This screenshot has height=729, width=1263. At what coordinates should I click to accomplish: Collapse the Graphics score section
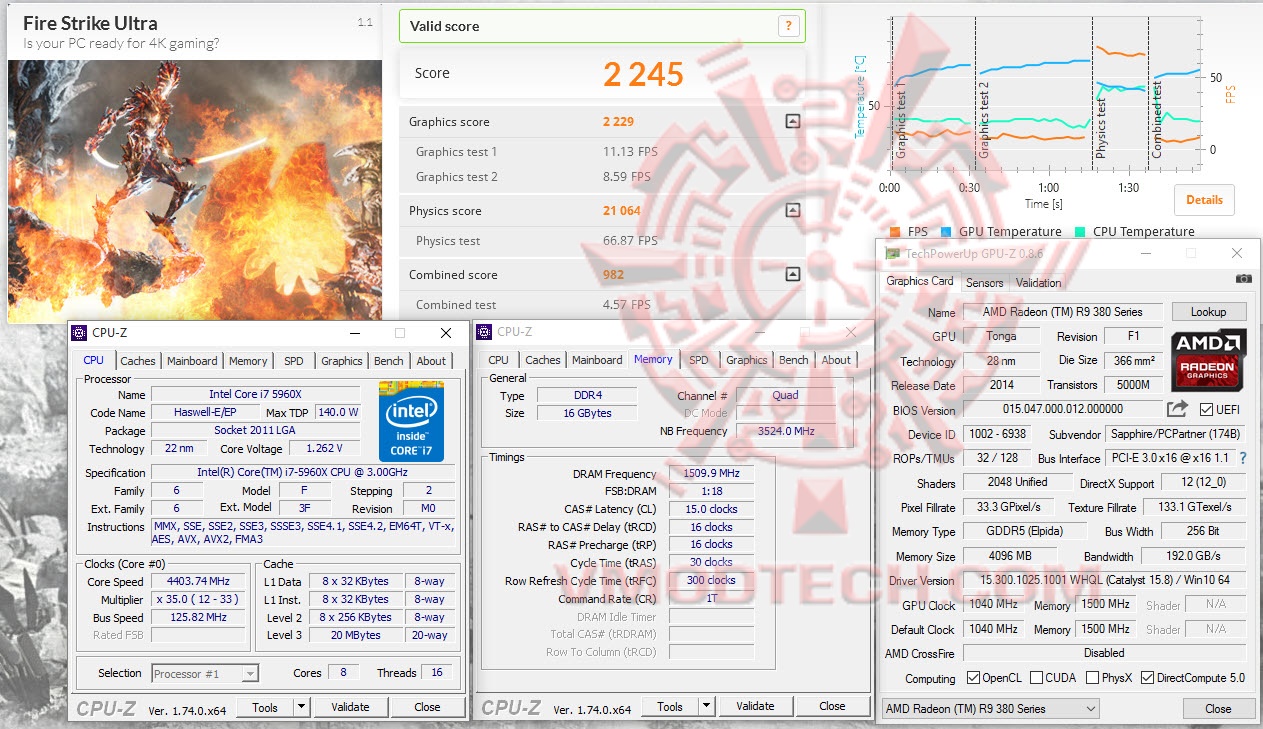tap(792, 122)
